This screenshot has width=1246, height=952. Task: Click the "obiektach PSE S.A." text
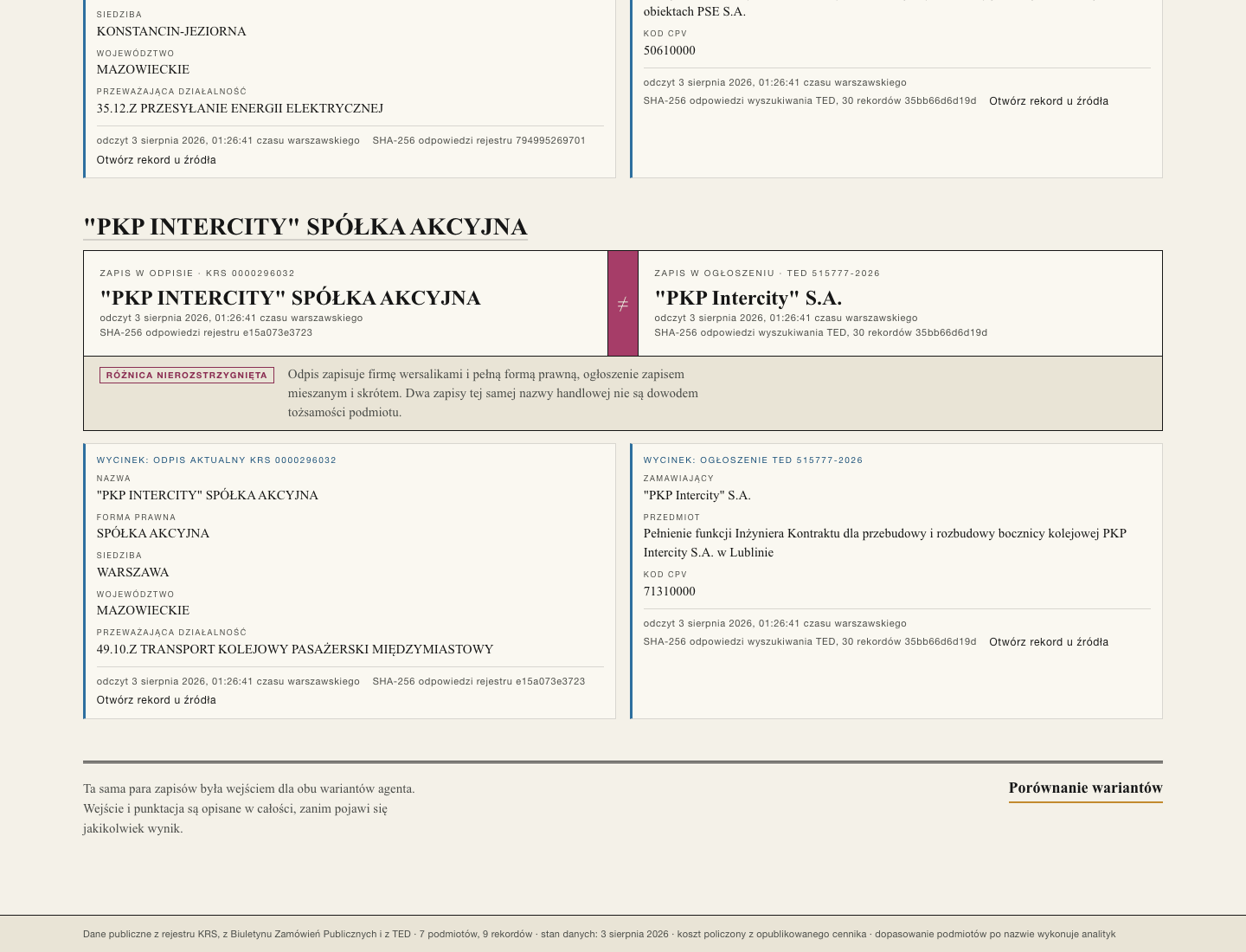(695, 11)
